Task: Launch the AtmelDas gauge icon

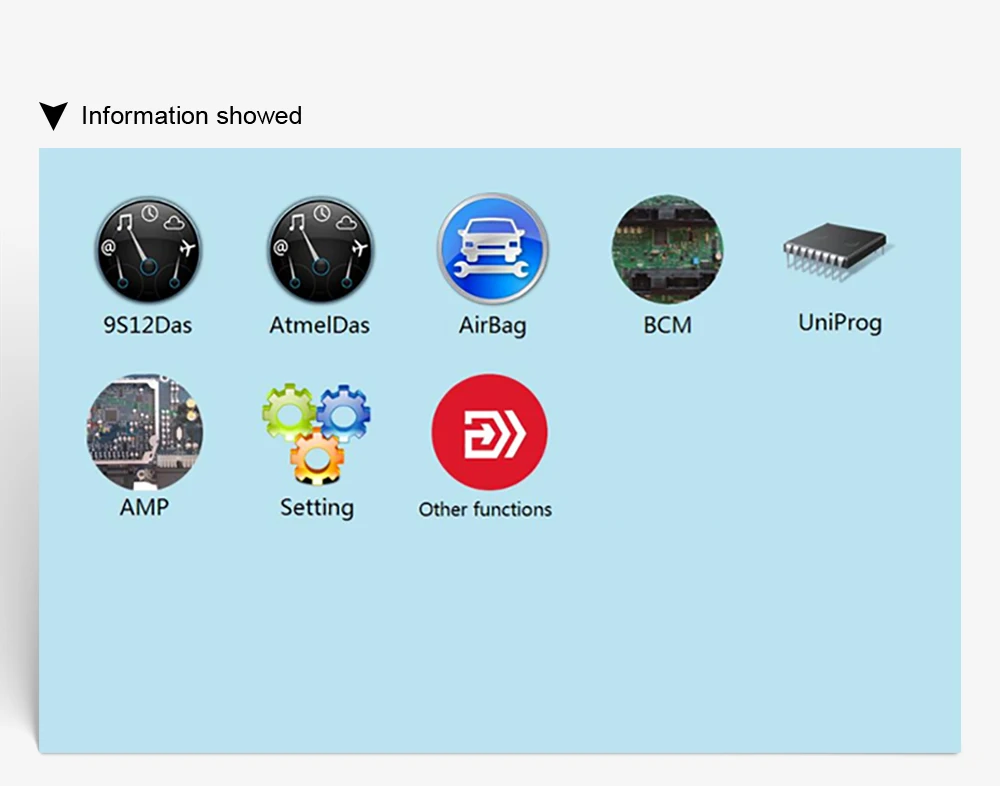Action: click(320, 249)
